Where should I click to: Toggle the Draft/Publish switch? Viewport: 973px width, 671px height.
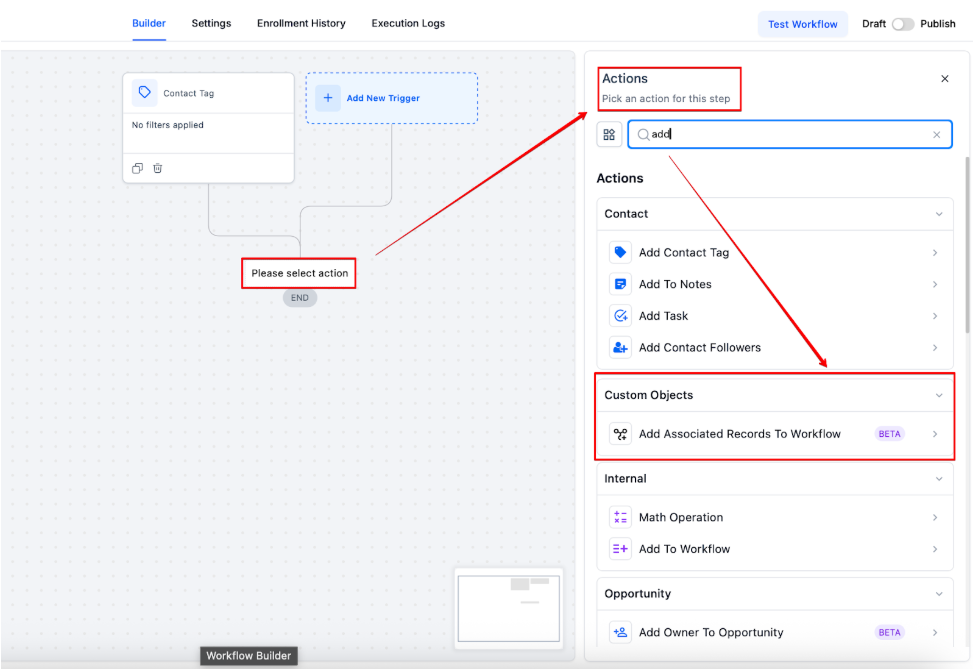coord(903,24)
